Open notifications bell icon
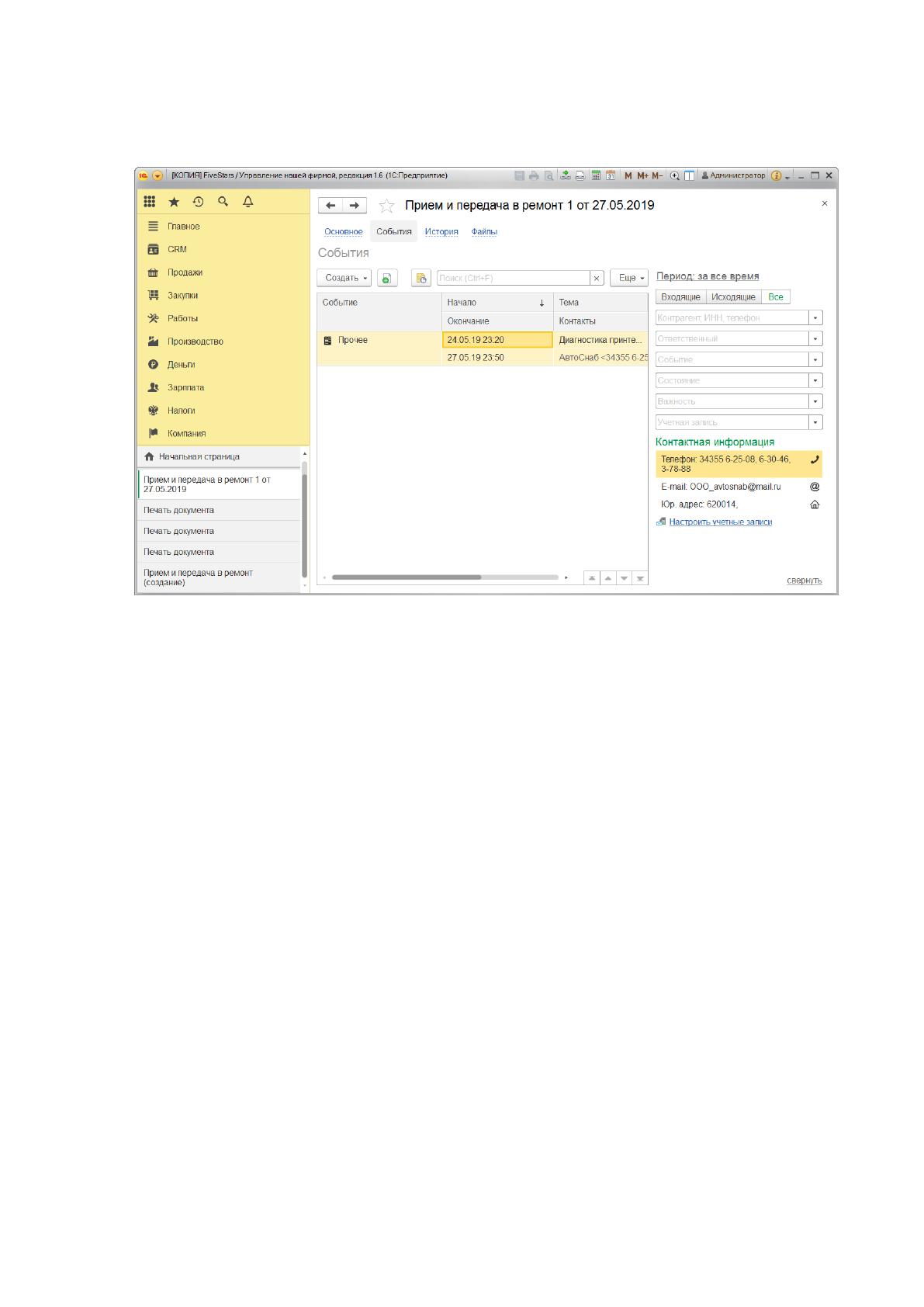924x1307 pixels. point(248,202)
